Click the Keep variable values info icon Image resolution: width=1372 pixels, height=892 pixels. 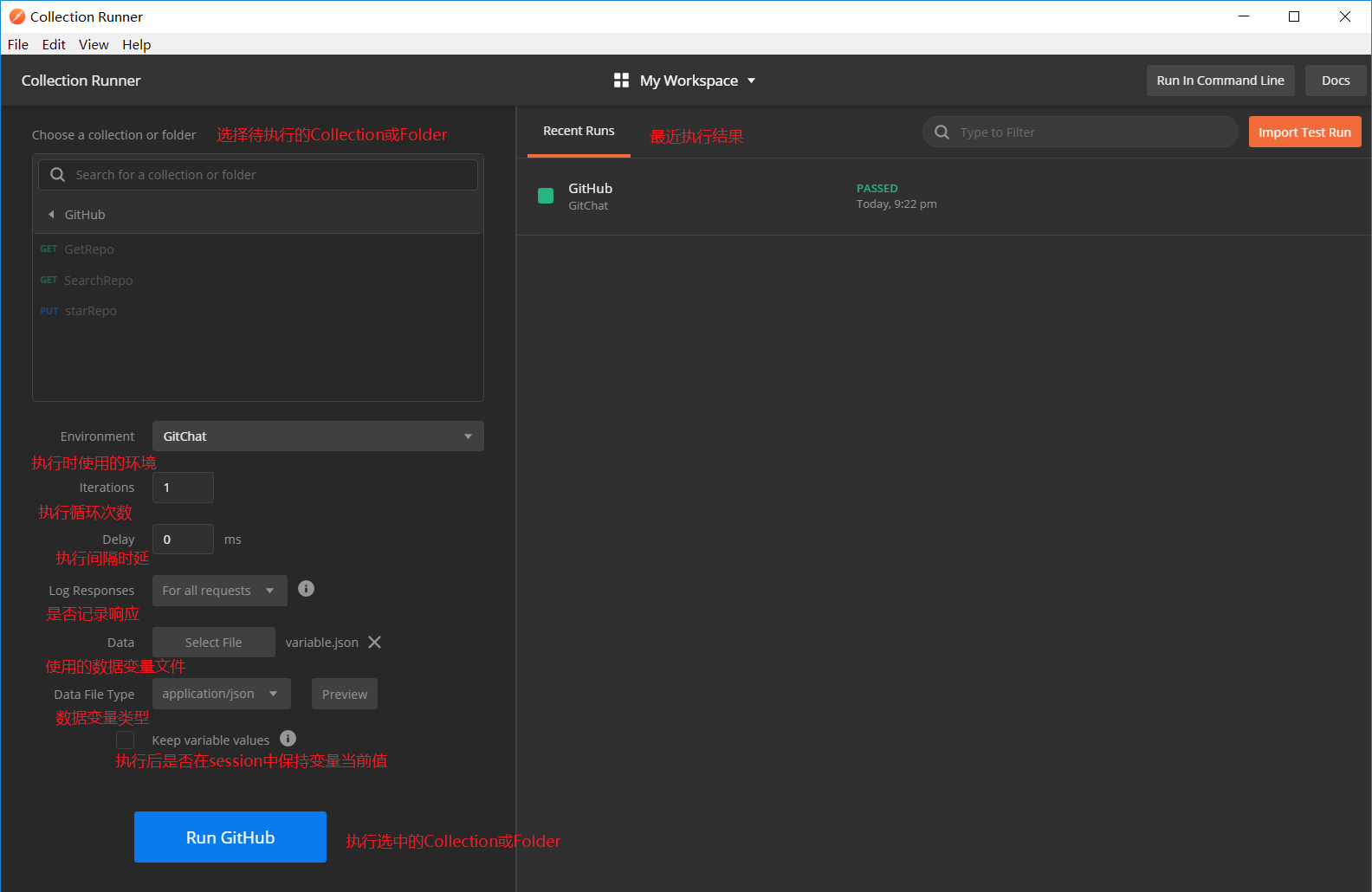pyautogui.click(x=288, y=739)
